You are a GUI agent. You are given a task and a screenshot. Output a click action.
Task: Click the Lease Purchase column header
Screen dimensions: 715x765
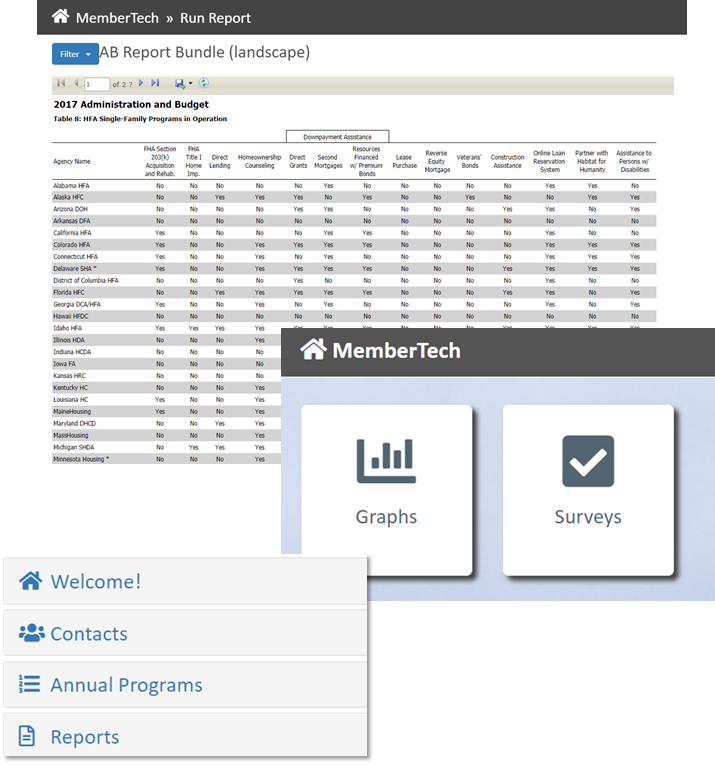(x=404, y=161)
